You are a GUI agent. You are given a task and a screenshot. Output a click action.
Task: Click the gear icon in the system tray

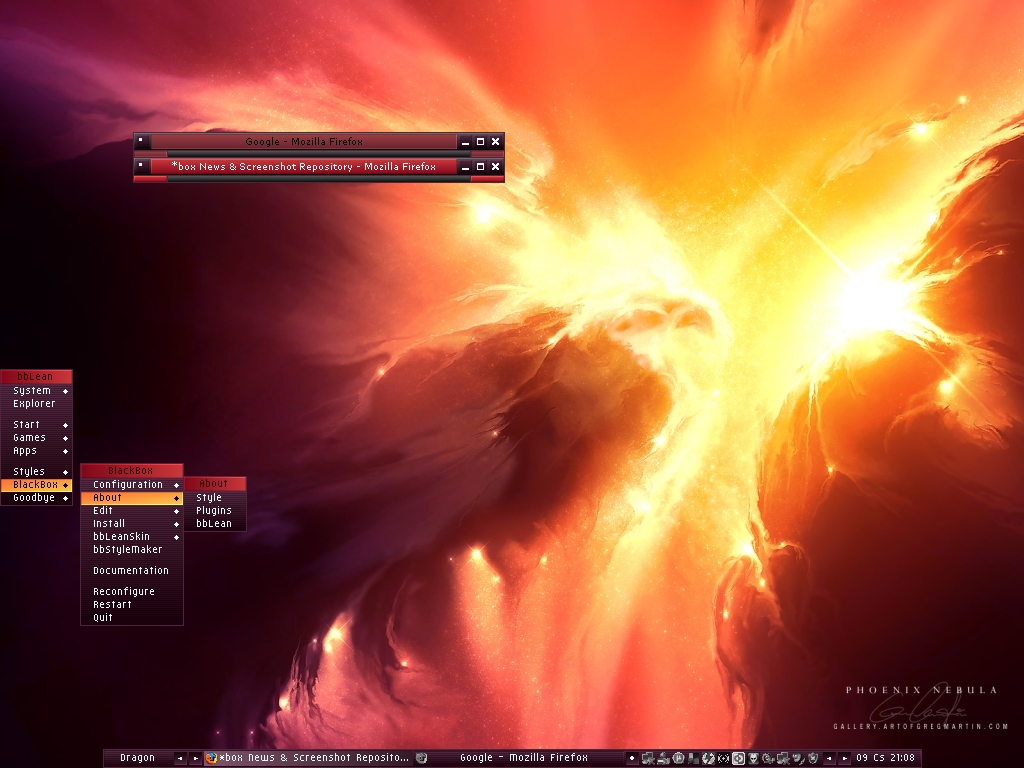click(x=767, y=758)
